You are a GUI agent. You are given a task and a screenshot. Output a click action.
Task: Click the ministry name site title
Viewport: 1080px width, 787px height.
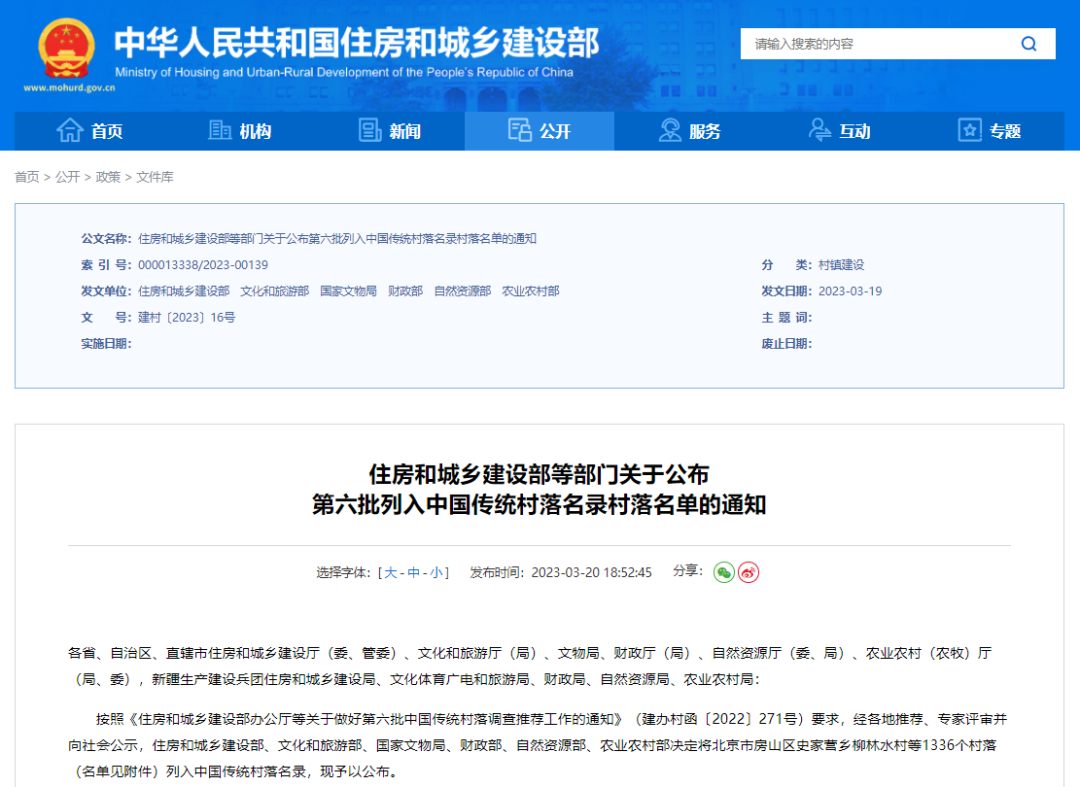(356, 42)
